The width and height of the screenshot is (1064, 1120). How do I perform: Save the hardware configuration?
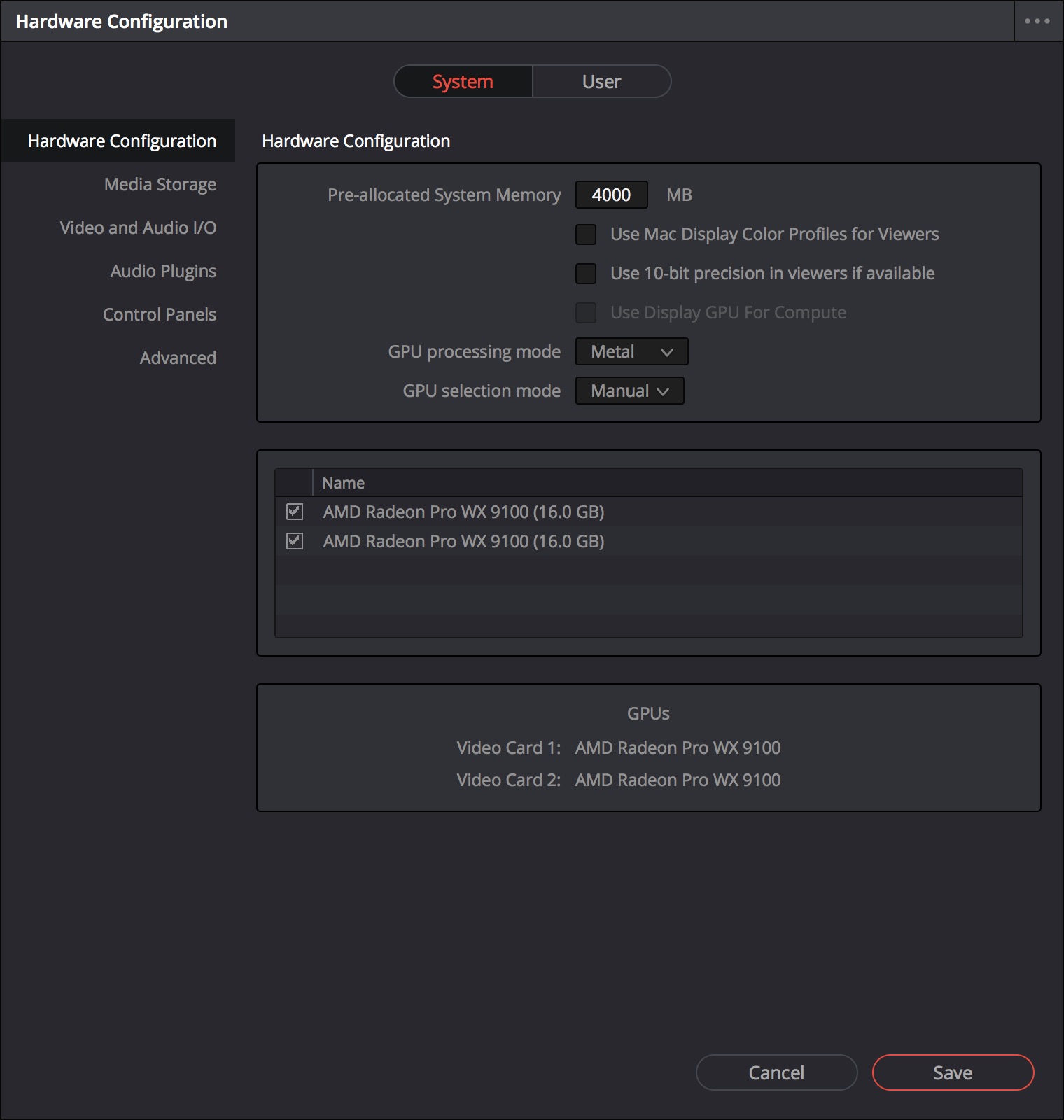pyautogui.click(x=952, y=1072)
